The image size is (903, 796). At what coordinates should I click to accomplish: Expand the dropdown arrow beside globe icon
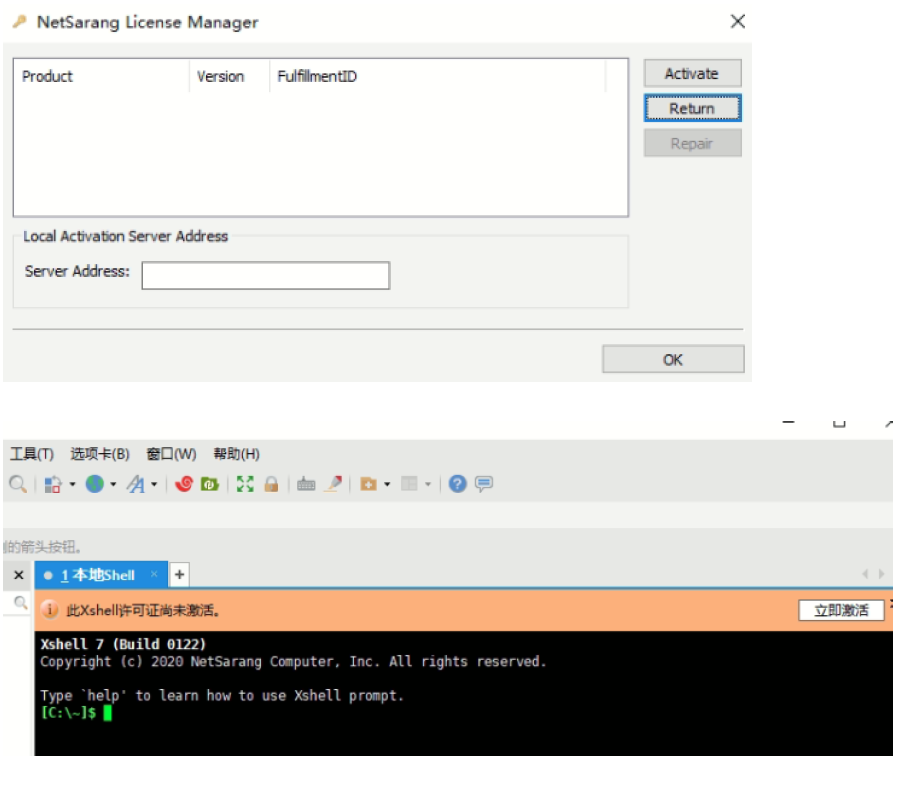pos(113,485)
